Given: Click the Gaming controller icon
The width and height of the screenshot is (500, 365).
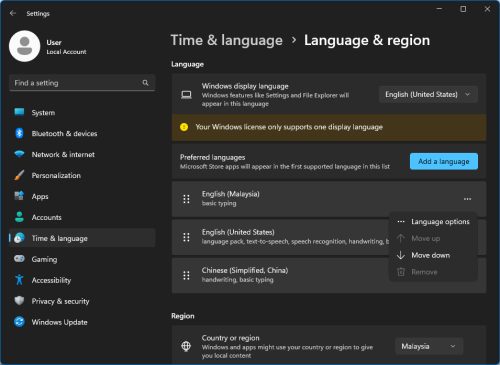Looking at the screenshot, I should click(19, 259).
